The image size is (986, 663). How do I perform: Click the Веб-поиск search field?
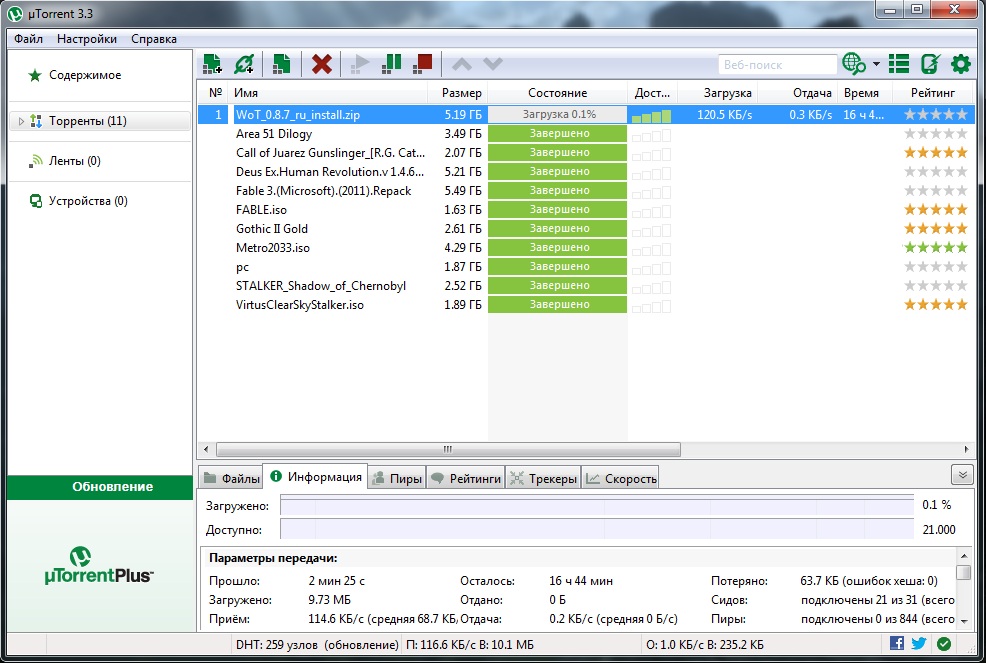777,64
